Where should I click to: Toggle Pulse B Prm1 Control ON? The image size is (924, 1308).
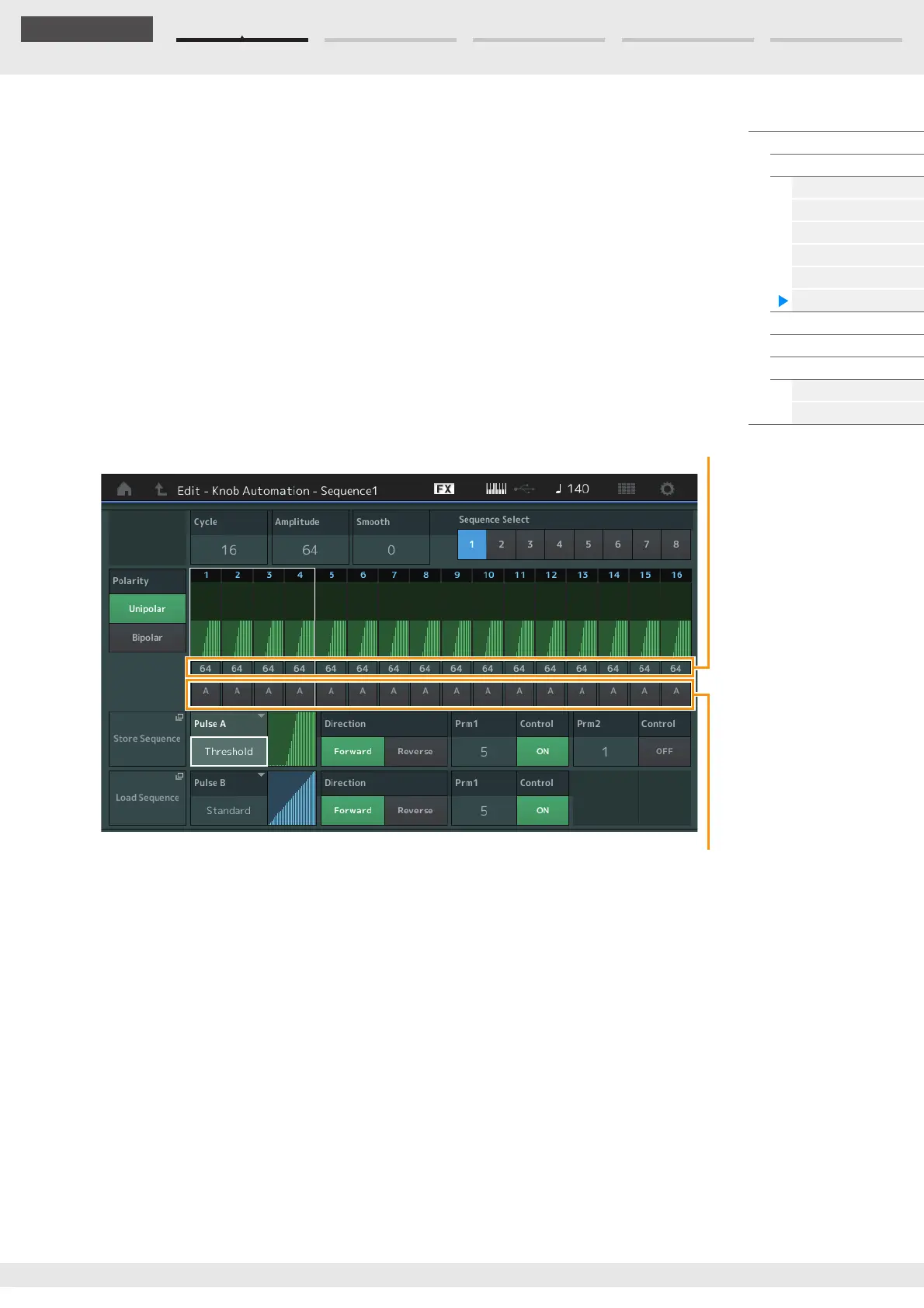click(543, 810)
